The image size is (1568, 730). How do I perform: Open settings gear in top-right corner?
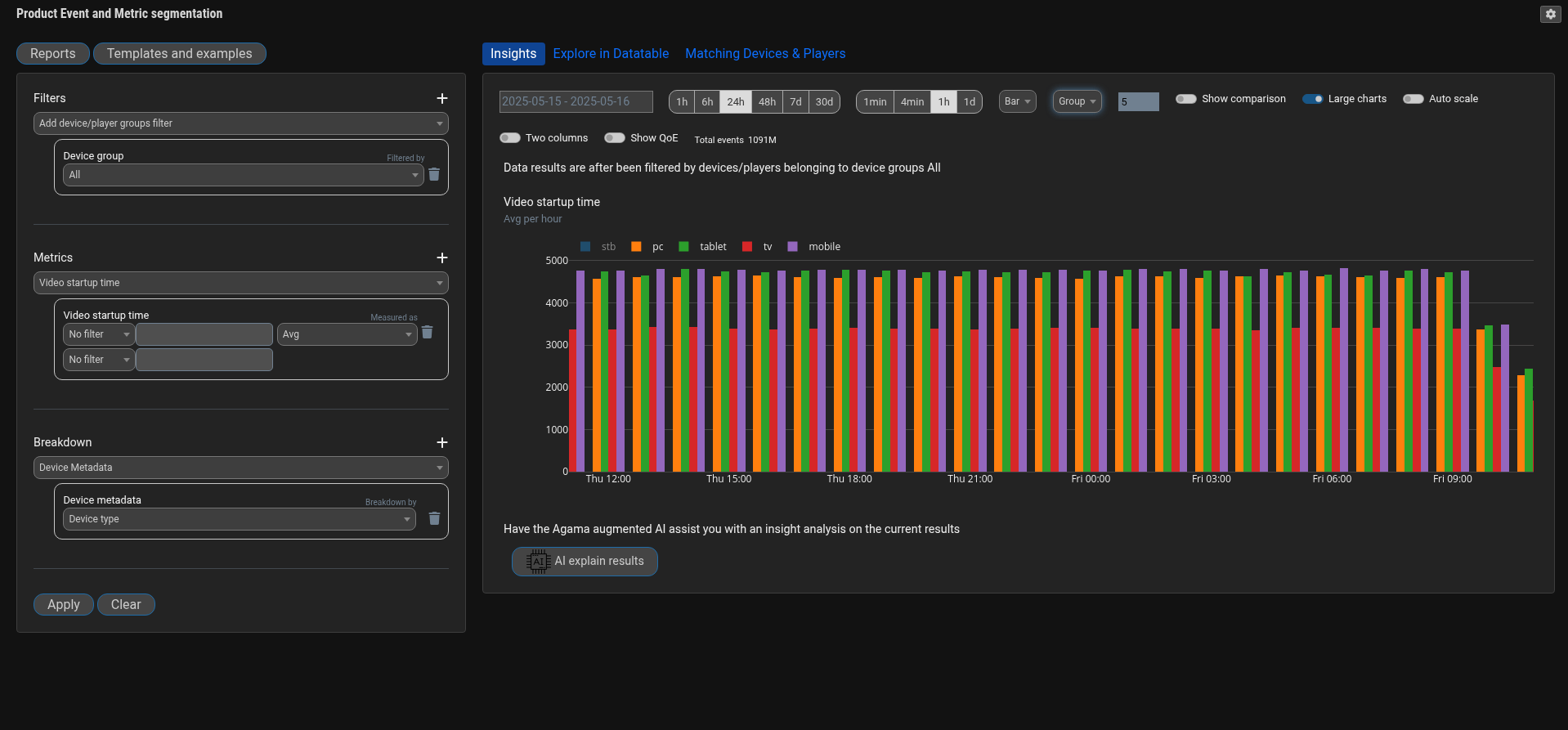(x=1550, y=14)
